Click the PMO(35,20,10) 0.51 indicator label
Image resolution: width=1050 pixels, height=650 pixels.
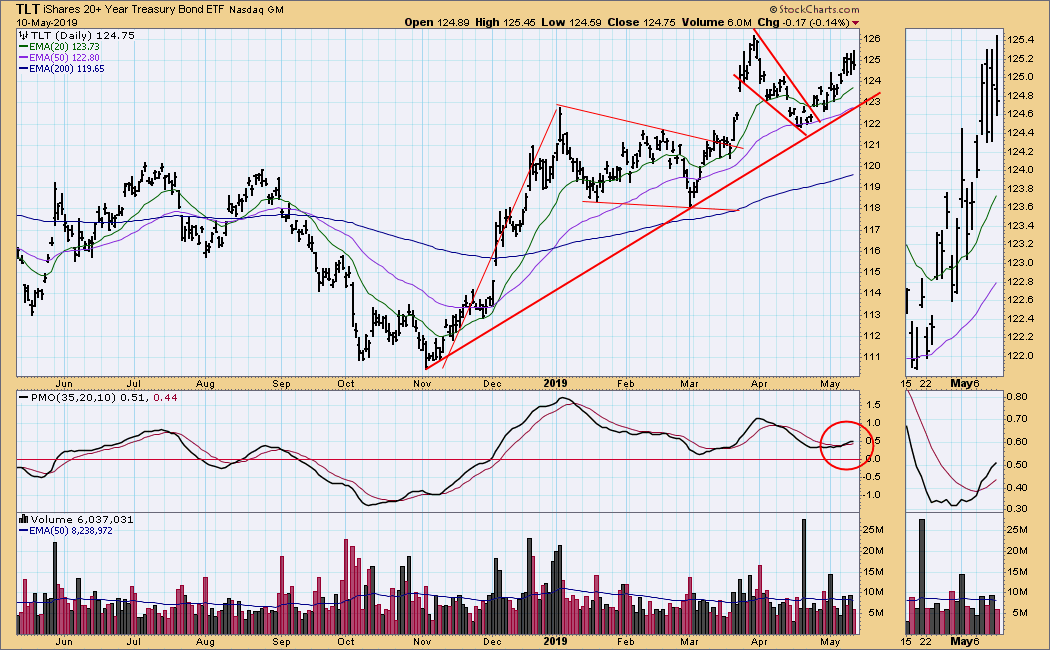(x=90, y=398)
